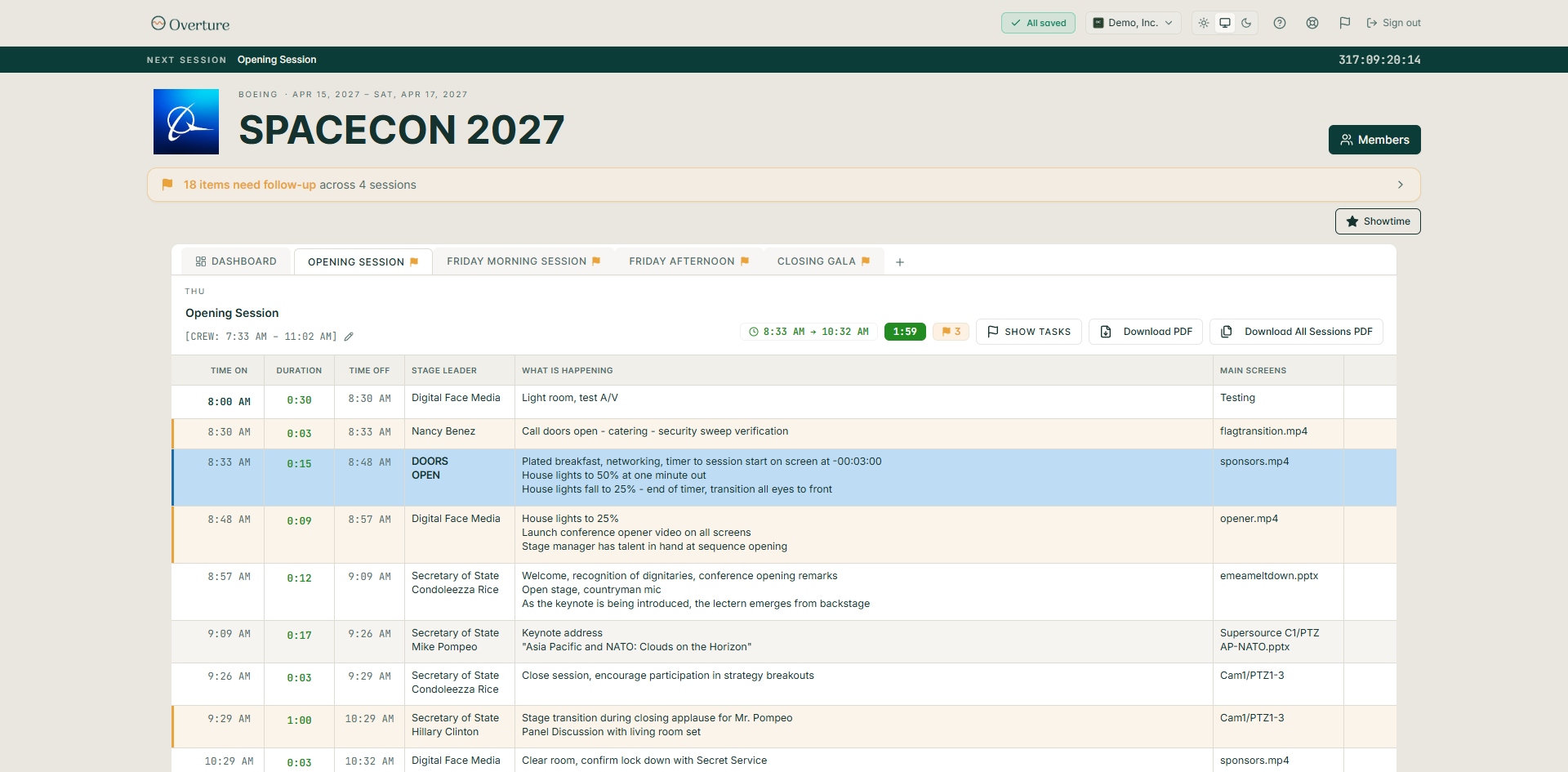Screen dimensions: 1568x772
Task: Click the orange 3 flagged items badge
Action: (951, 332)
